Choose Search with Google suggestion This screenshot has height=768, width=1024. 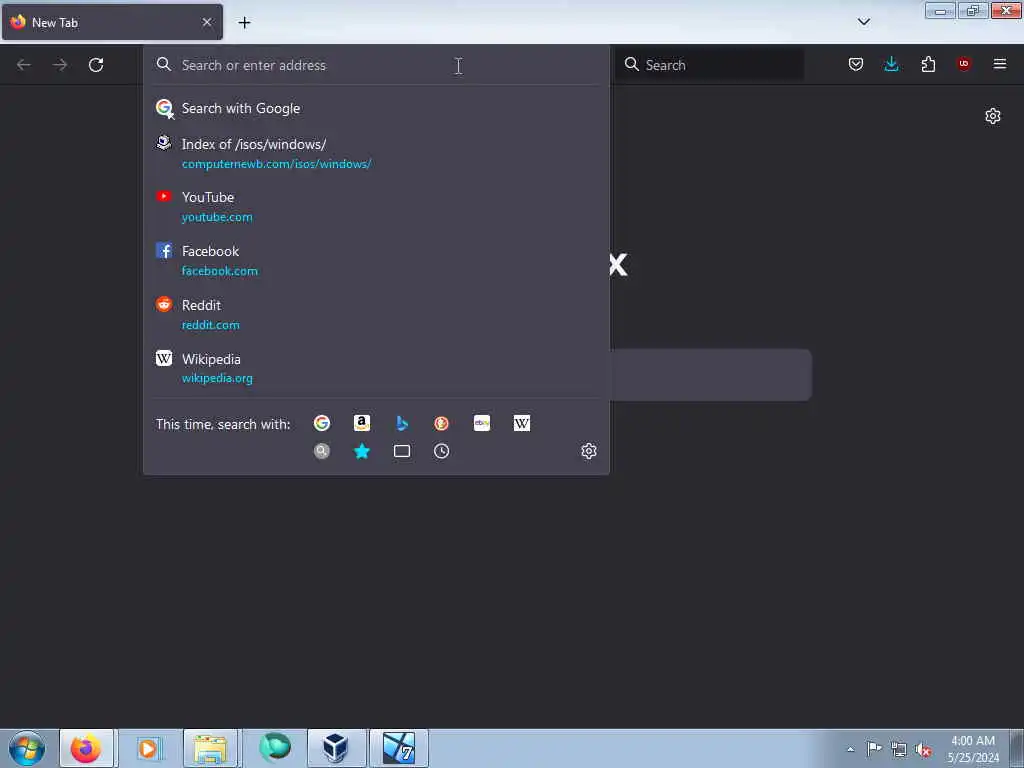point(376,108)
